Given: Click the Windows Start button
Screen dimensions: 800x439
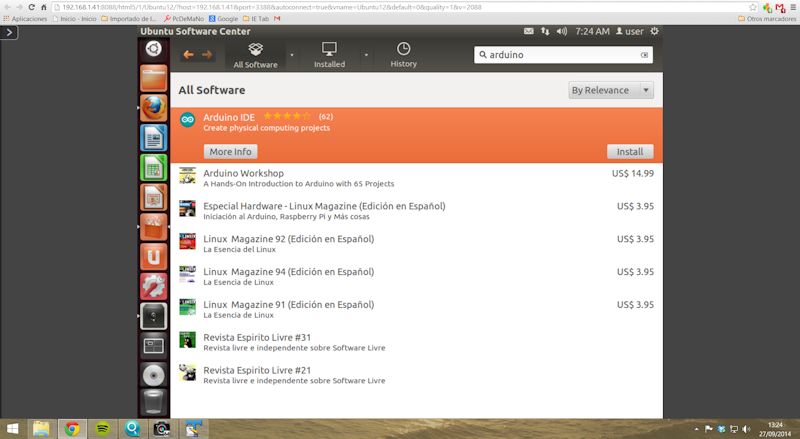Looking at the screenshot, I should (x=12, y=429).
